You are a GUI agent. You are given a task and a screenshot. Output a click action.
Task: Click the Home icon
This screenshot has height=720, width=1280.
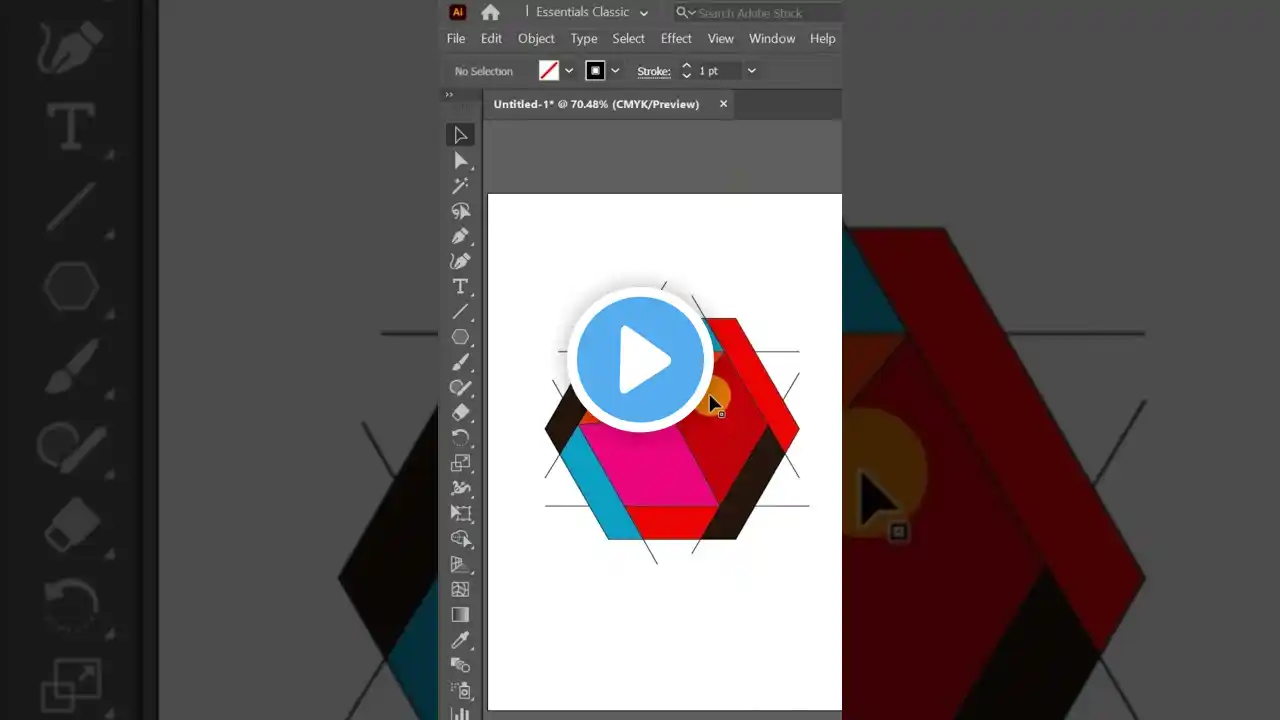490,13
